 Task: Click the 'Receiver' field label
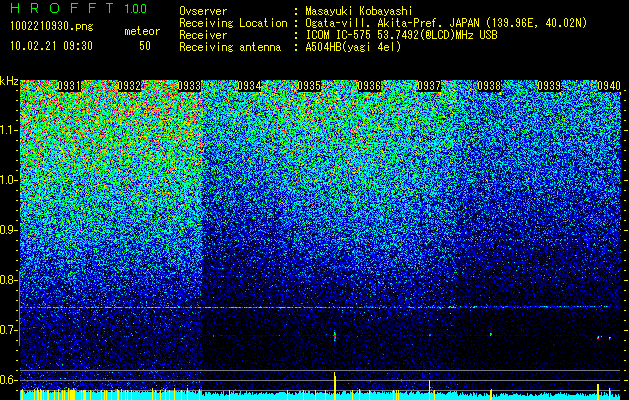(203, 35)
